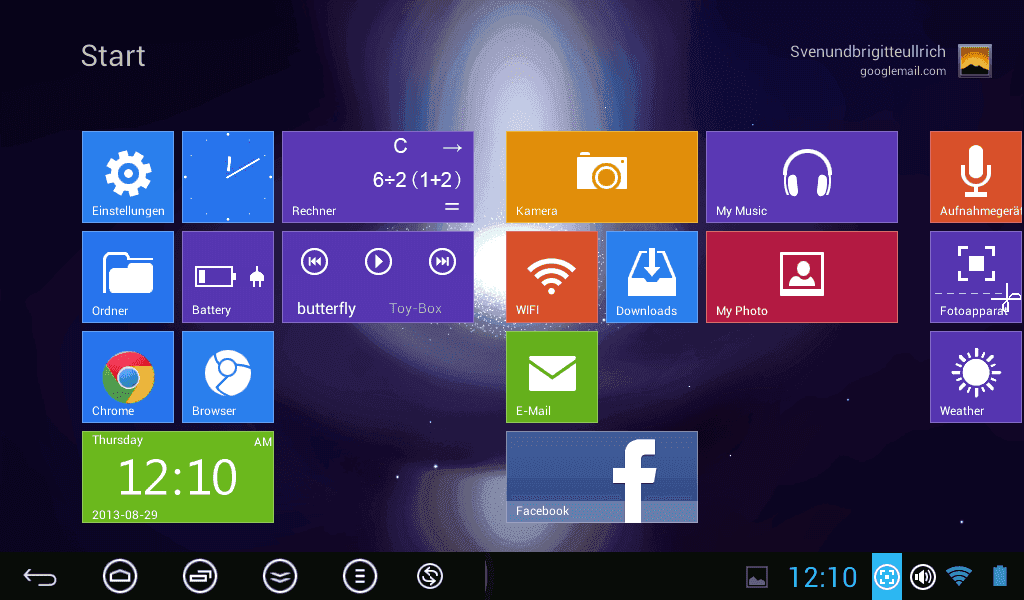
Task: Open the Aufnahmegerät microphone tile
Action: (x=977, y=177)
